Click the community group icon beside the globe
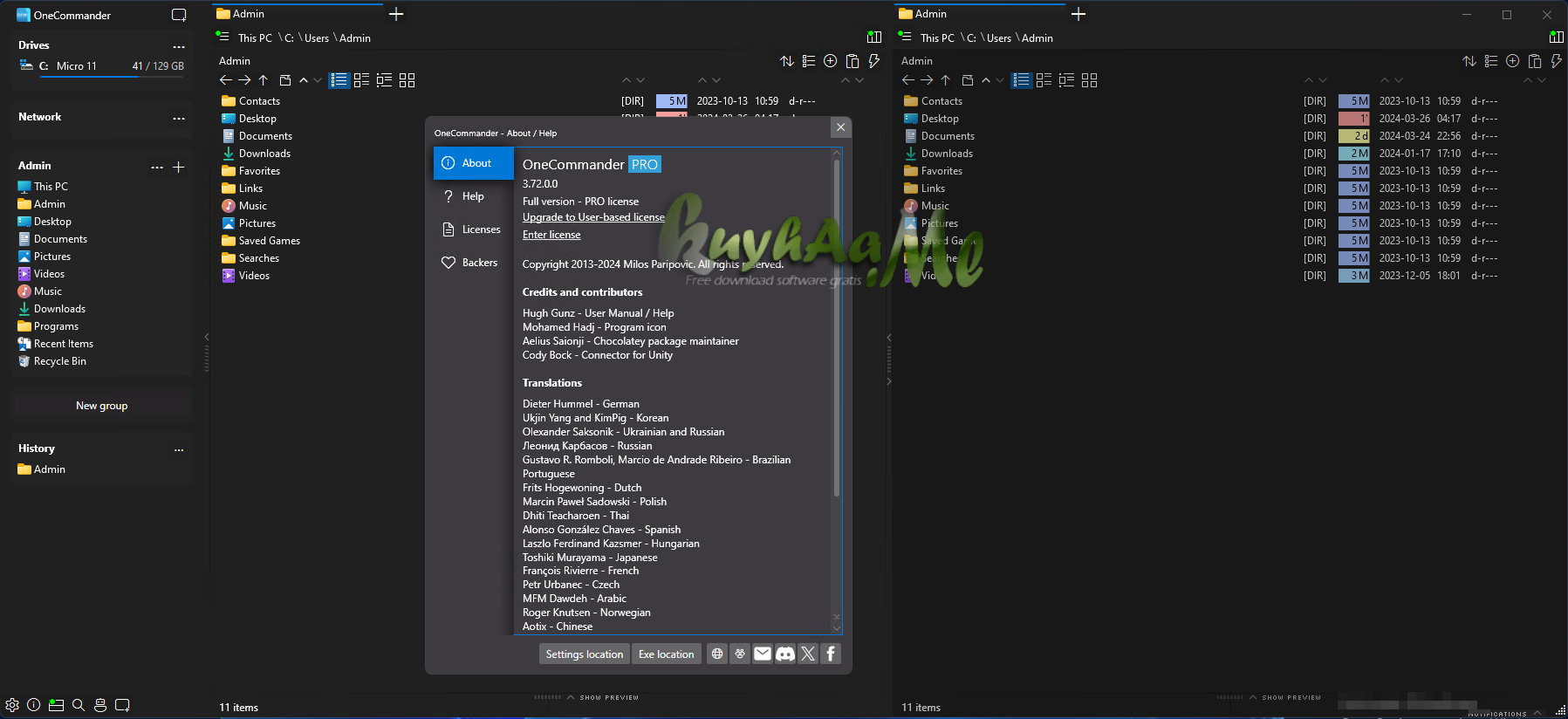The height and width of the screenshot is (719, 1568). point(740,654)
